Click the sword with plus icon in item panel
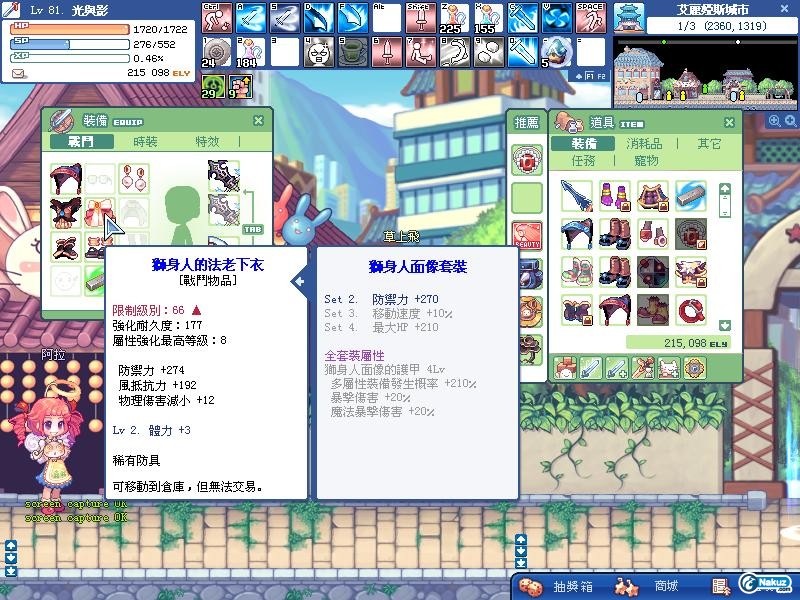This screenshot has height=600, width=800. [x=617, y=368]
